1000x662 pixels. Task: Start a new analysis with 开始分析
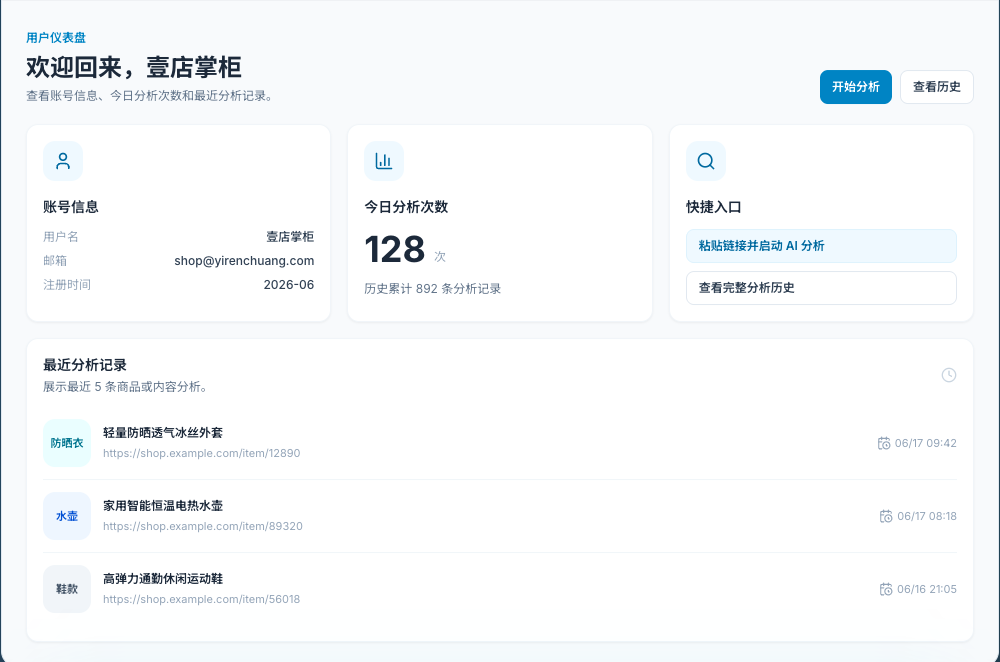[856, 87]
